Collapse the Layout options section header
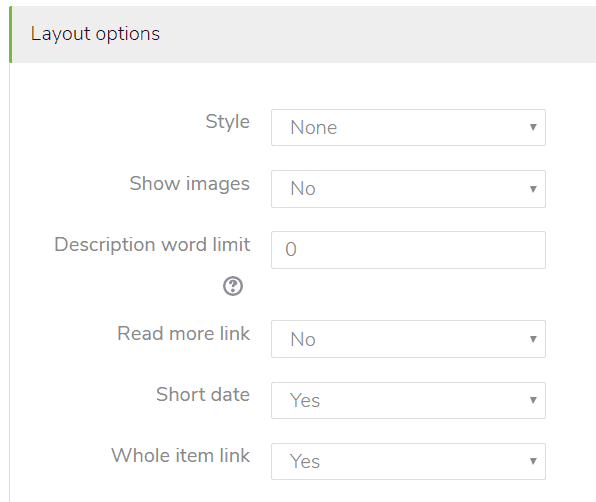The height and width of the screenshot is (502, 596). 303,34
